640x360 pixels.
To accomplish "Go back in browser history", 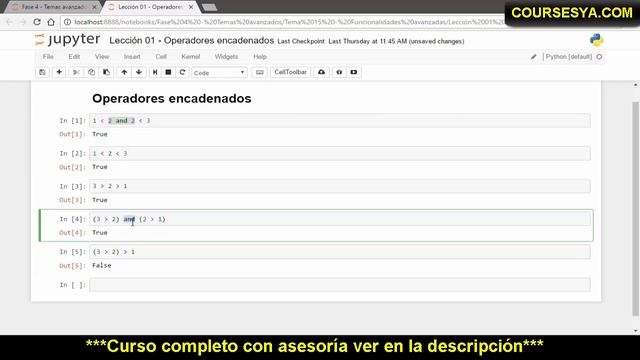I will coord(9,22).
